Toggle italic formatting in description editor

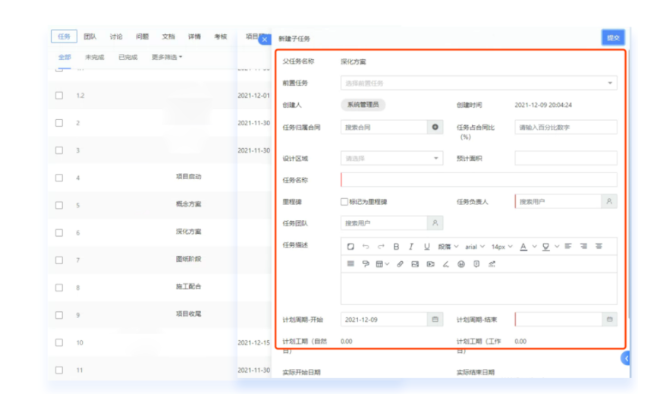click(411, 246)
